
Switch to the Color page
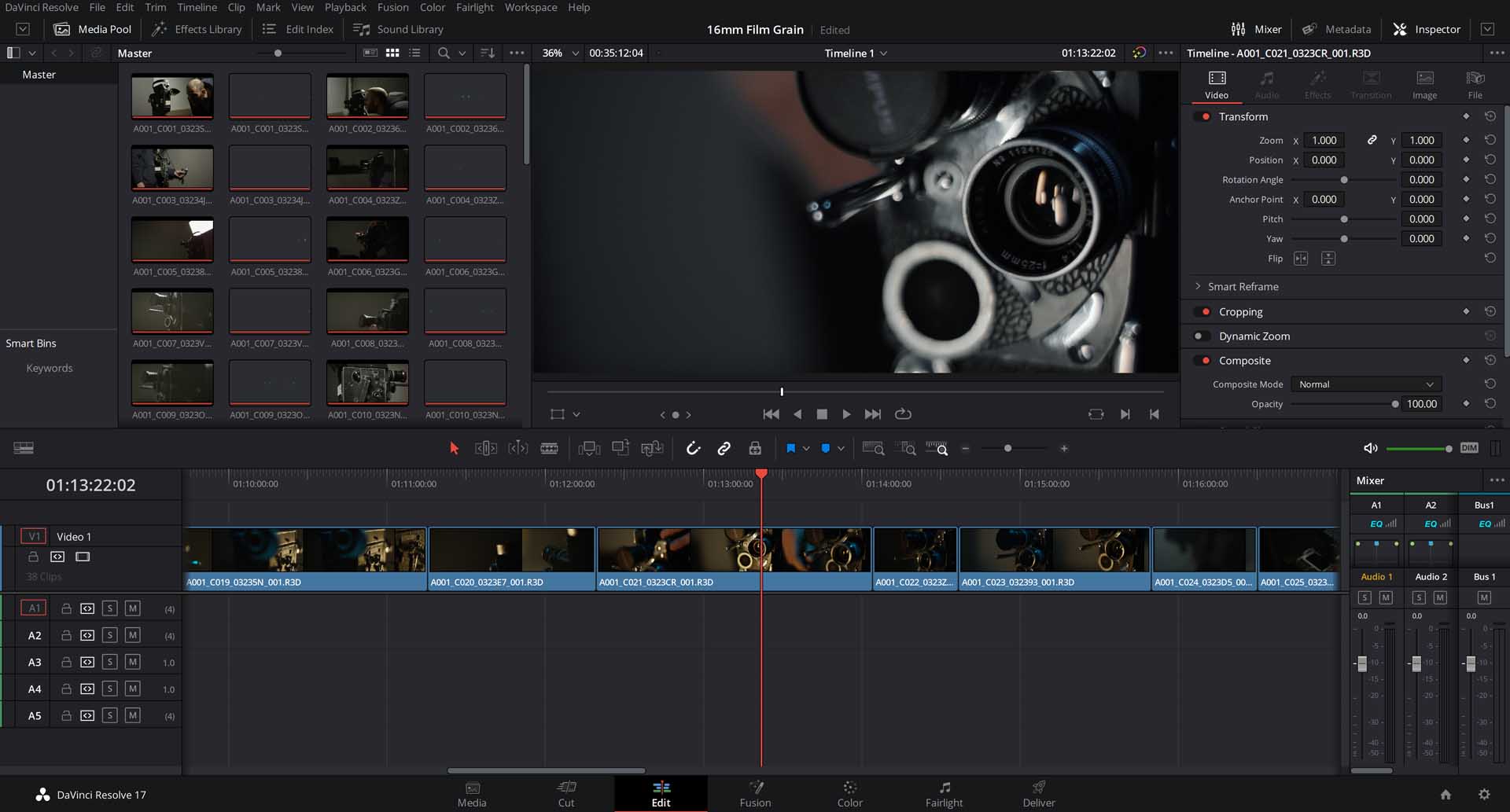click(x=849, y=793)
